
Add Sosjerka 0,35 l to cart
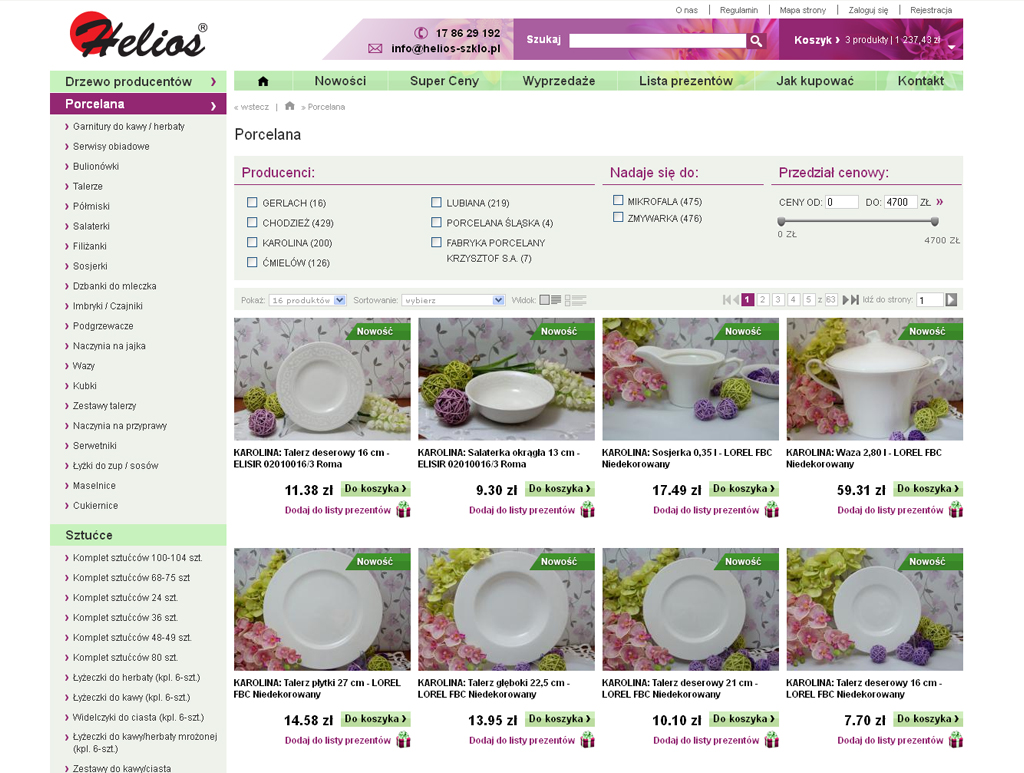pyautogui.click(x=743, y=488)
